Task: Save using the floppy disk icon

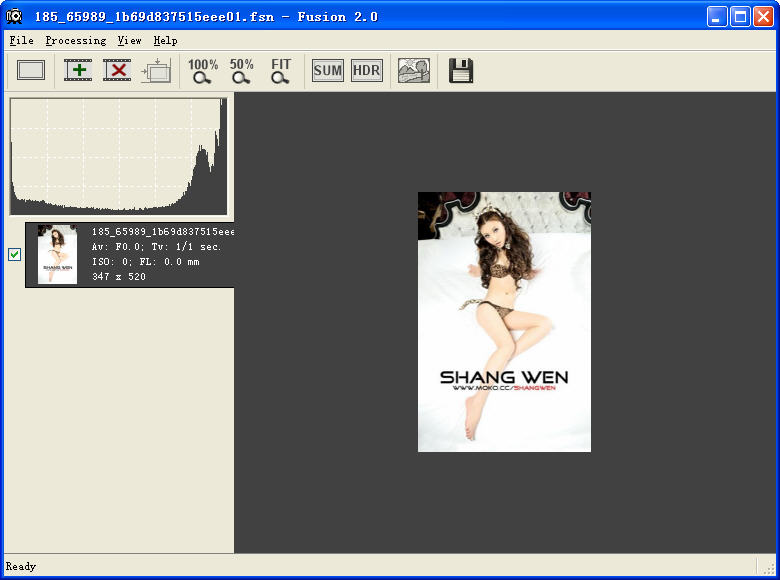Action: 460,70
